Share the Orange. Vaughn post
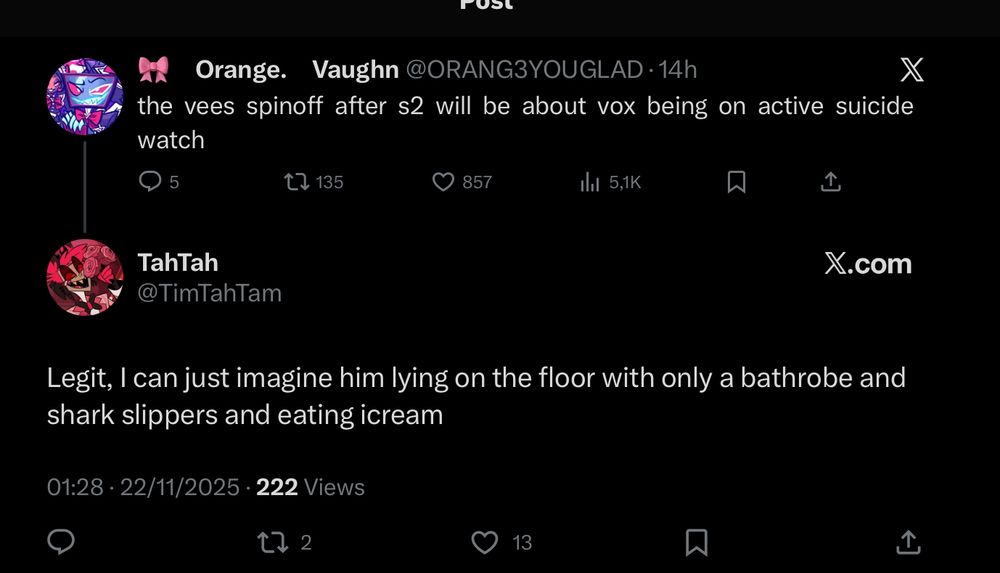Viewport: 1000px width, 573px height. pyautogui.click(x=830, y=182)
